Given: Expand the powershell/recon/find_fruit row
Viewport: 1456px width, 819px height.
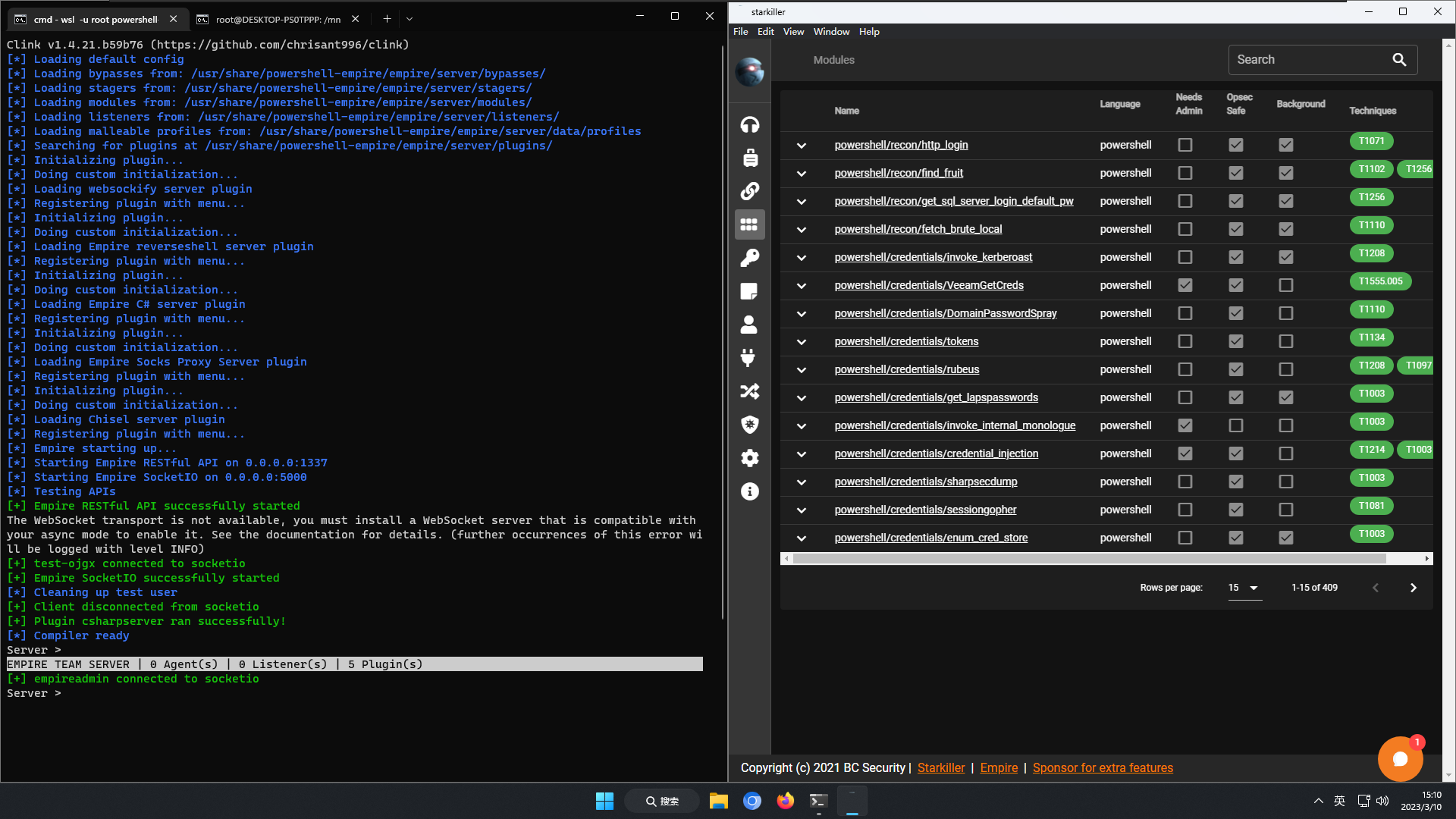Looking at the screenshot, I should 802,174.
